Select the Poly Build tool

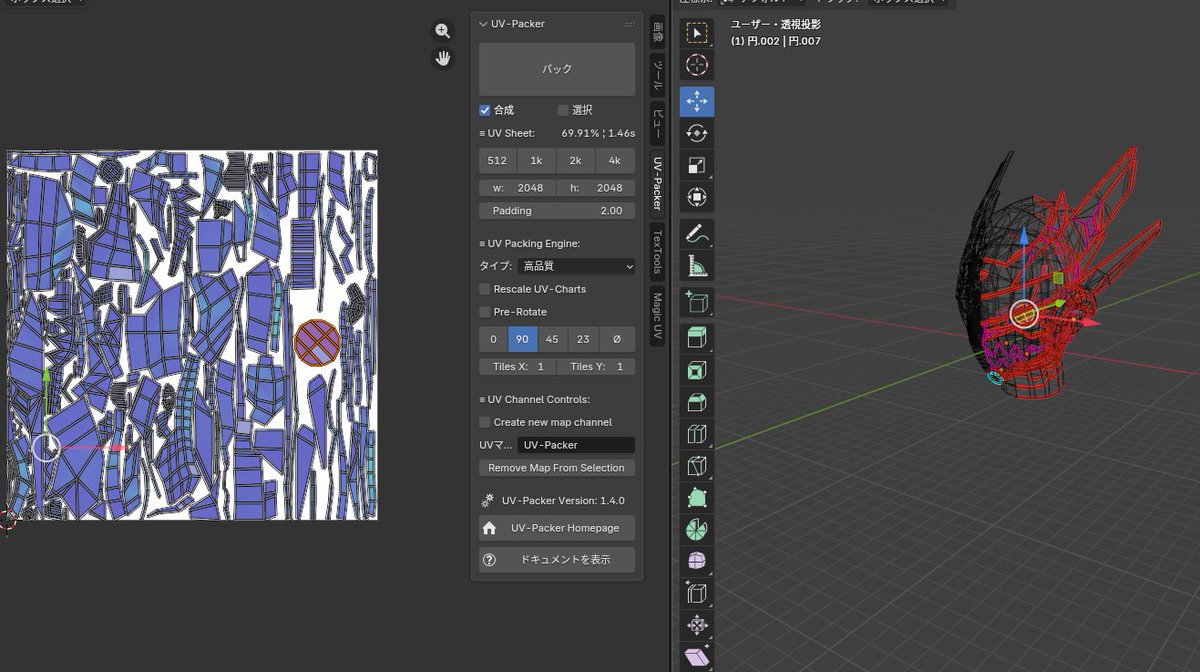tap(697, 498)
